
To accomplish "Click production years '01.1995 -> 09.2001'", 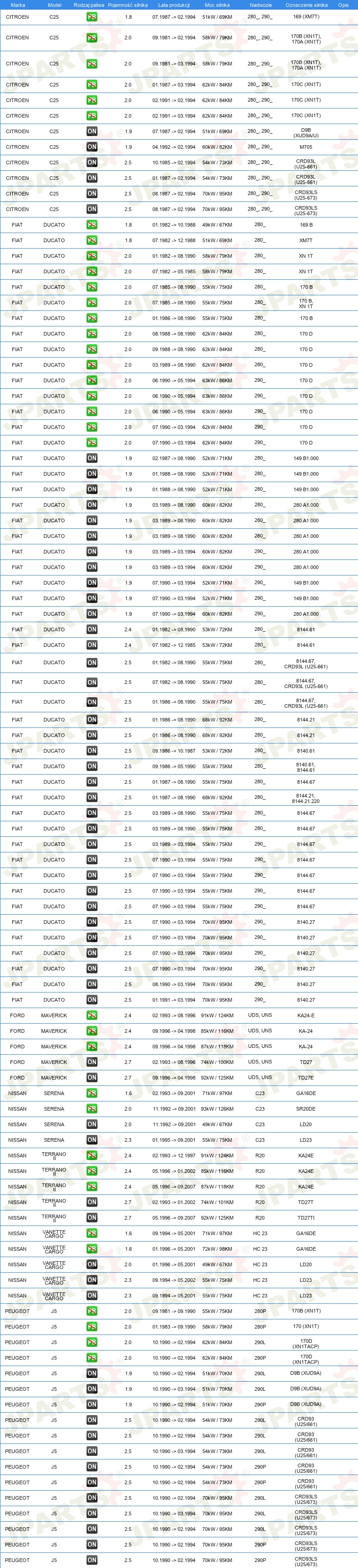I will [x=174, y=1141].
